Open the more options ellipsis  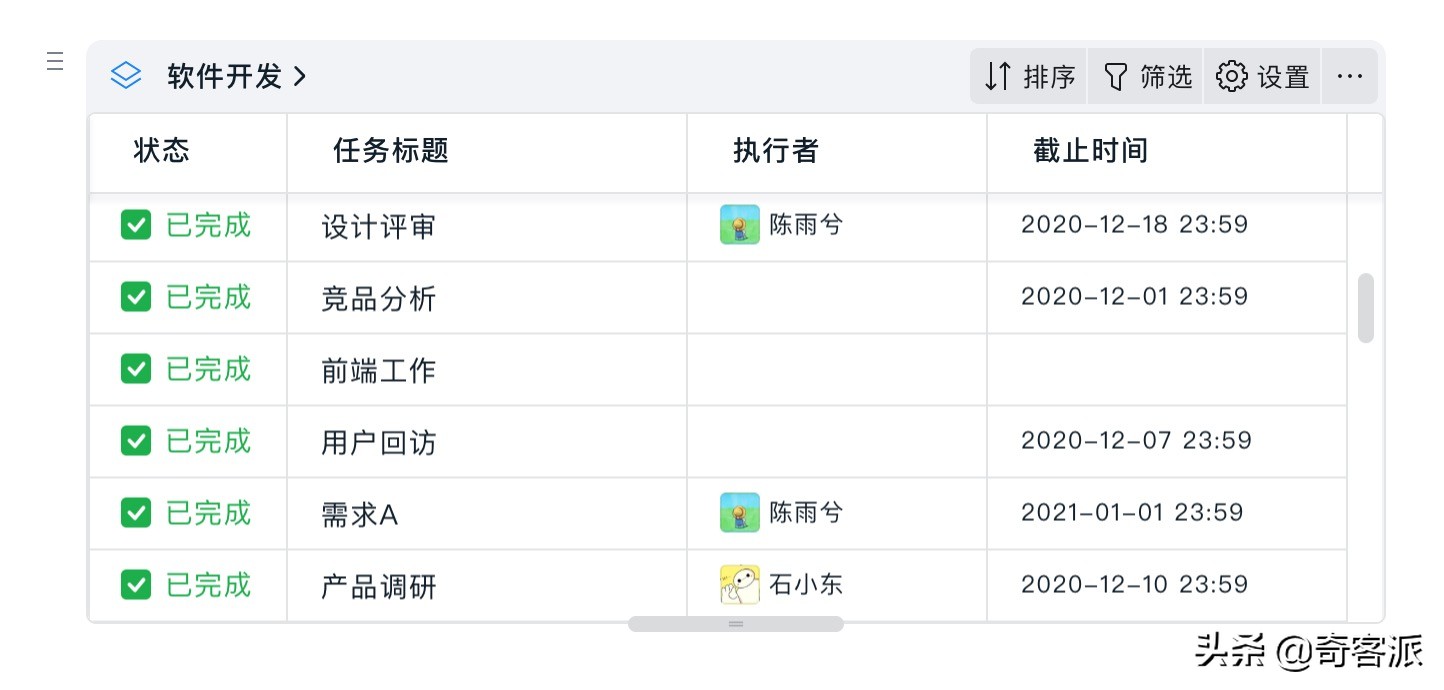point(1350,76)
